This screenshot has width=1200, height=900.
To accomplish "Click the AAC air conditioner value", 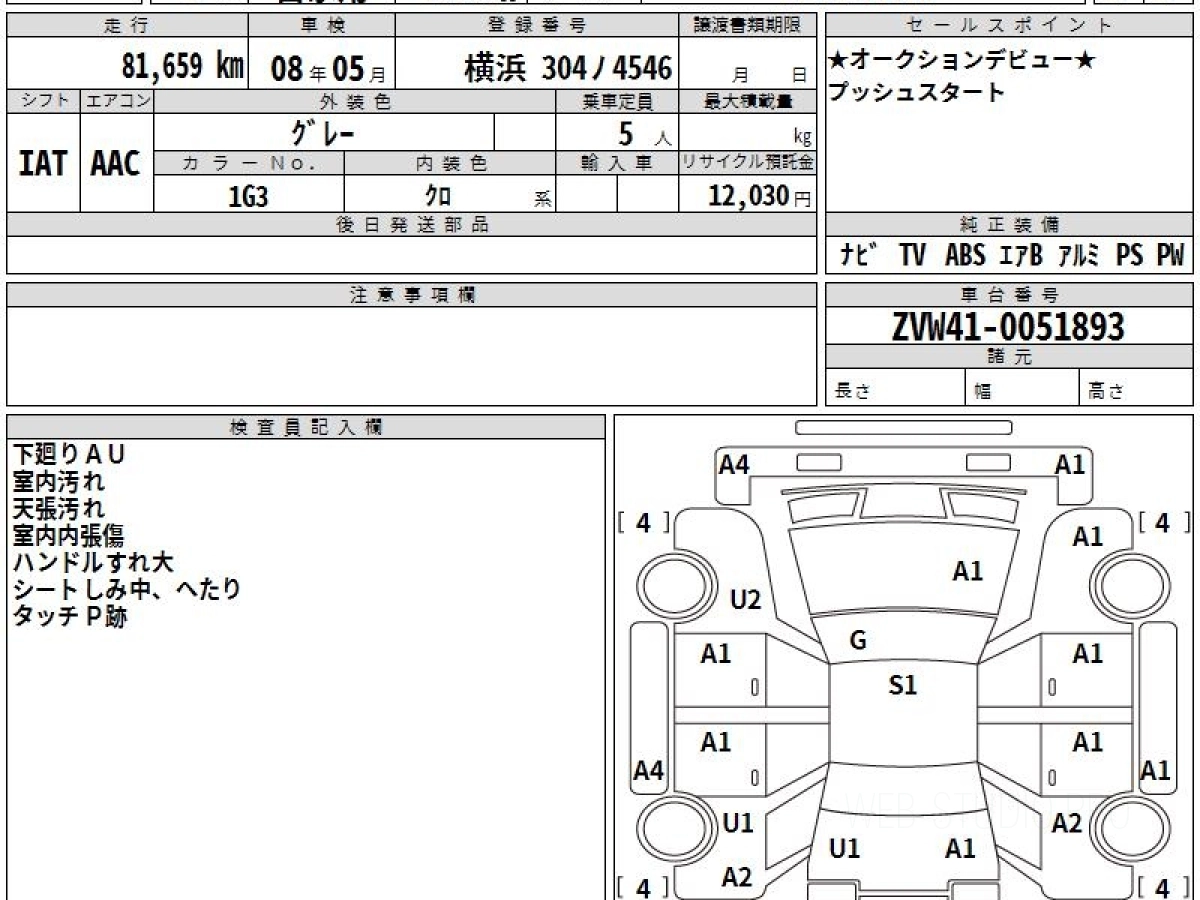I will 116,164.
